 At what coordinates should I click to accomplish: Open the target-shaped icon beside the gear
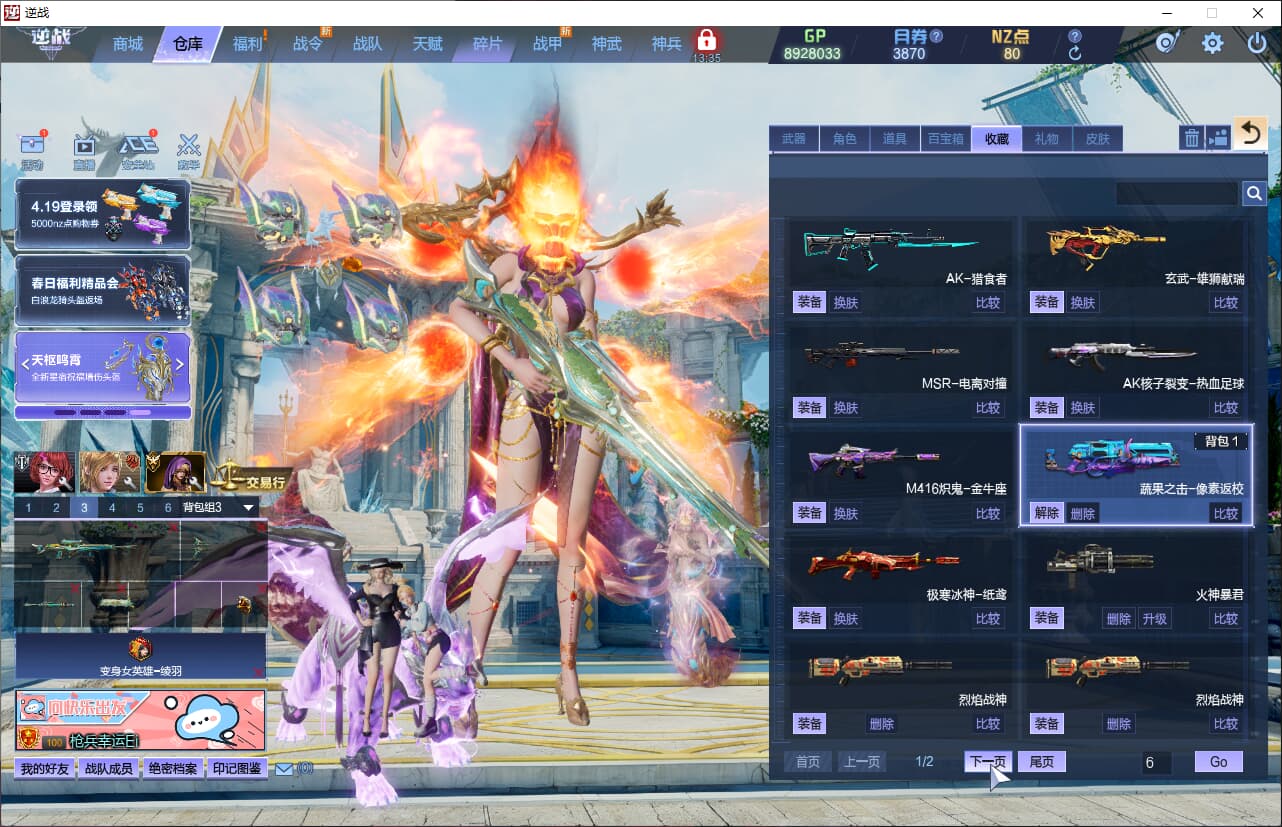click(x=1167, y=43)
